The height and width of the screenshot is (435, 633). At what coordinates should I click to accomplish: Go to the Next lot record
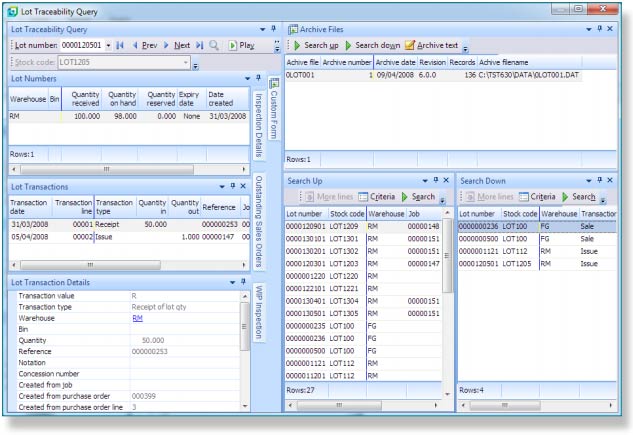pos(178,46)
